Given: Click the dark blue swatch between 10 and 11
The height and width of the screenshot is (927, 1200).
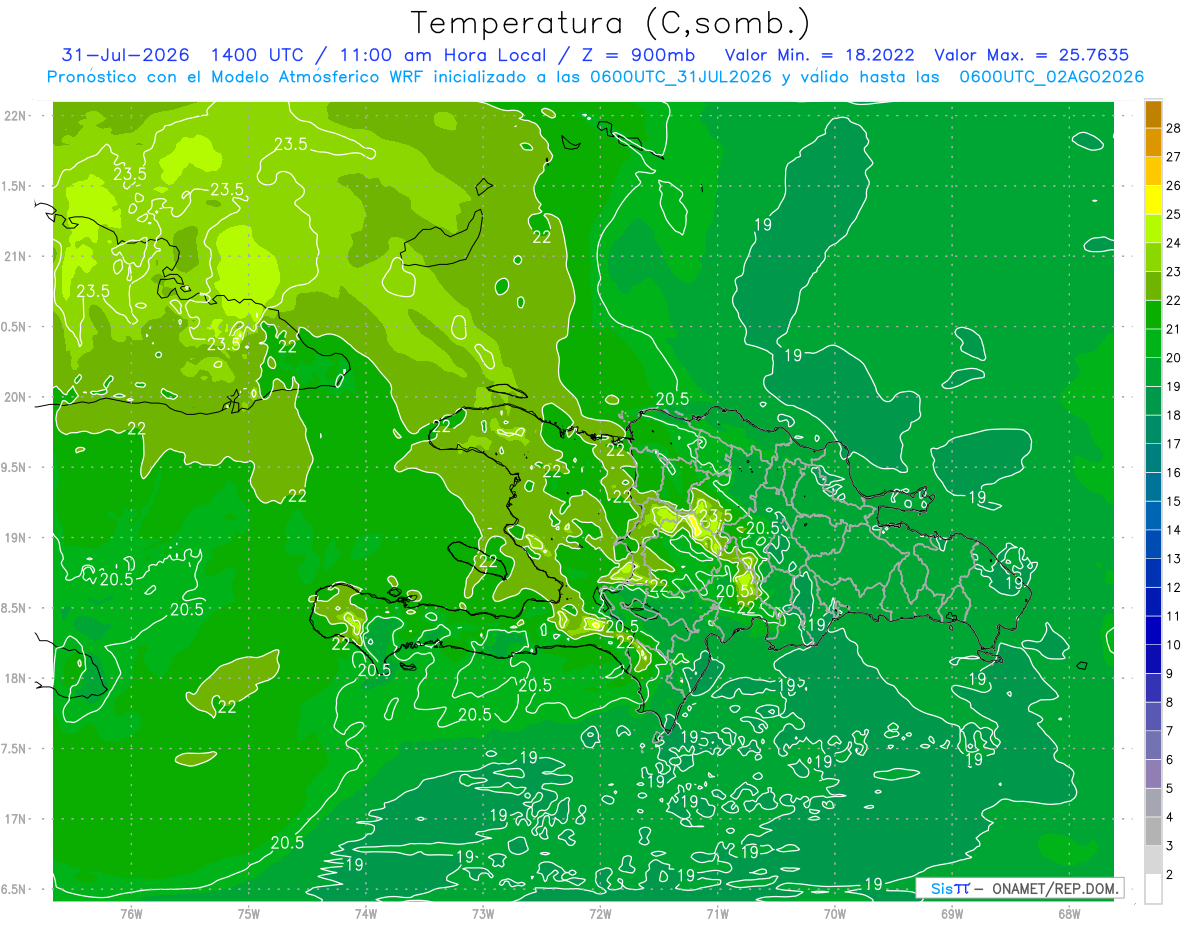Looking at the screenshot, I should (1153, 630).
